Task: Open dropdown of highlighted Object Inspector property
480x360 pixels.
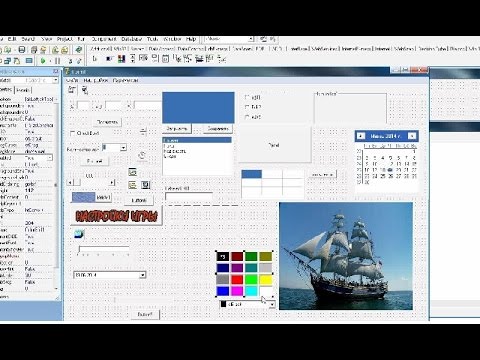Action: coord(50,158)
